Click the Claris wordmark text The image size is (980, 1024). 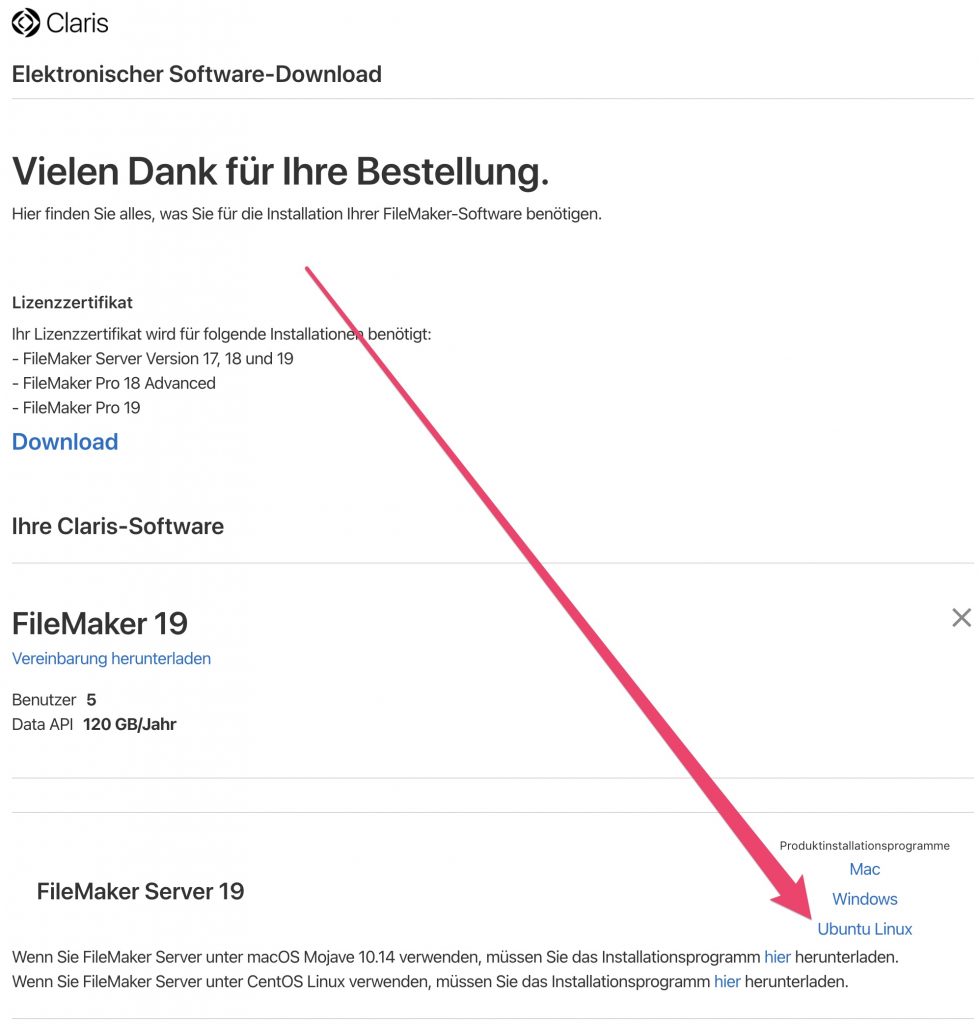[77, 24]
